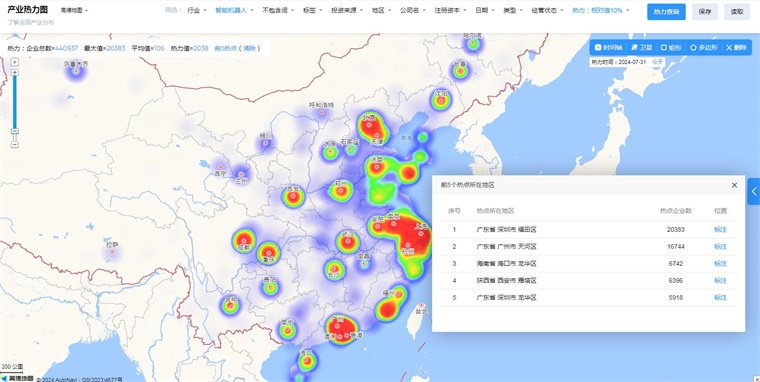
Task: Click the 前5热点 link
Action: [225, 48]
